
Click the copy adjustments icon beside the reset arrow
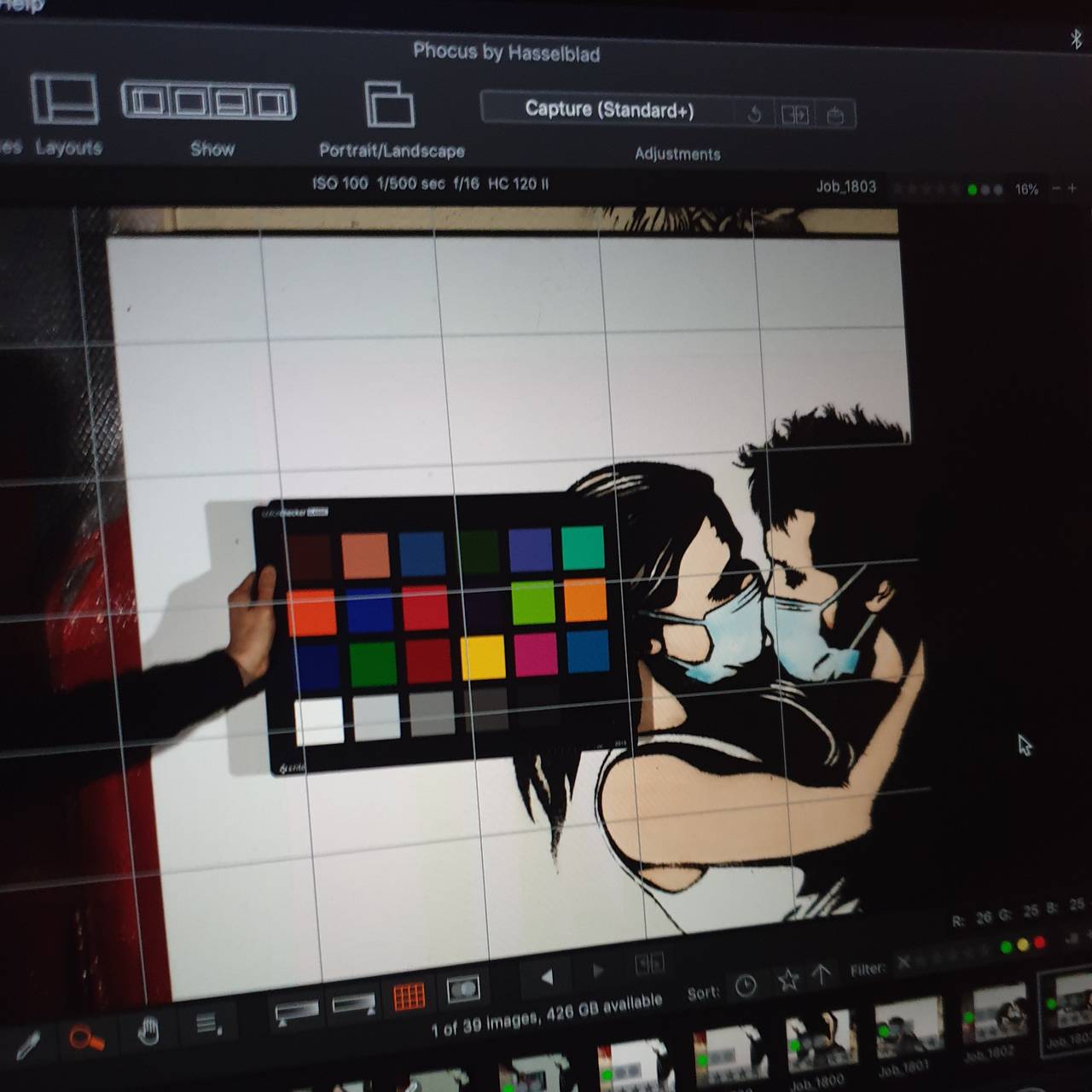pyautogui.click(x=795, y=114)
